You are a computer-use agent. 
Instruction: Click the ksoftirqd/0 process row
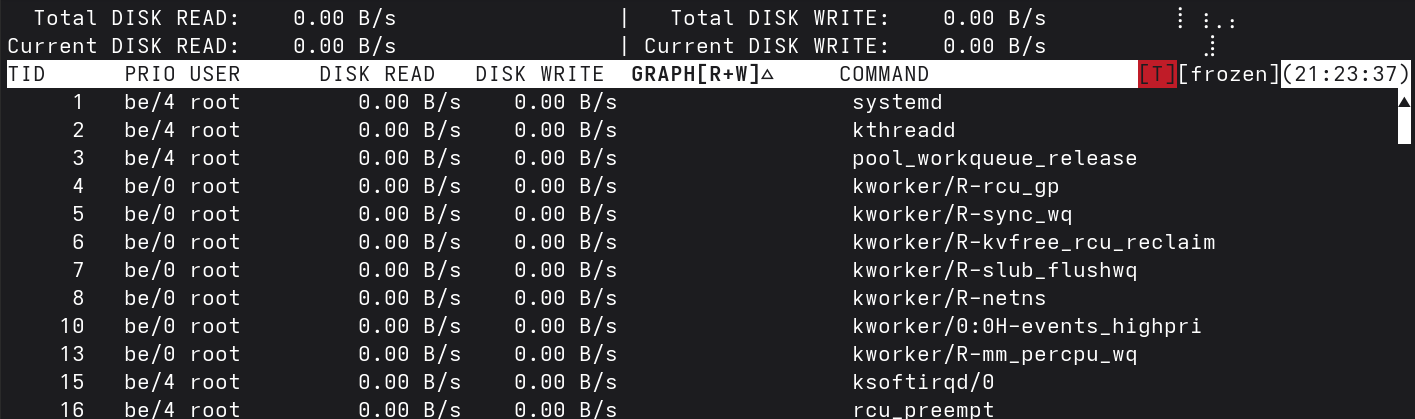point(923,382)
